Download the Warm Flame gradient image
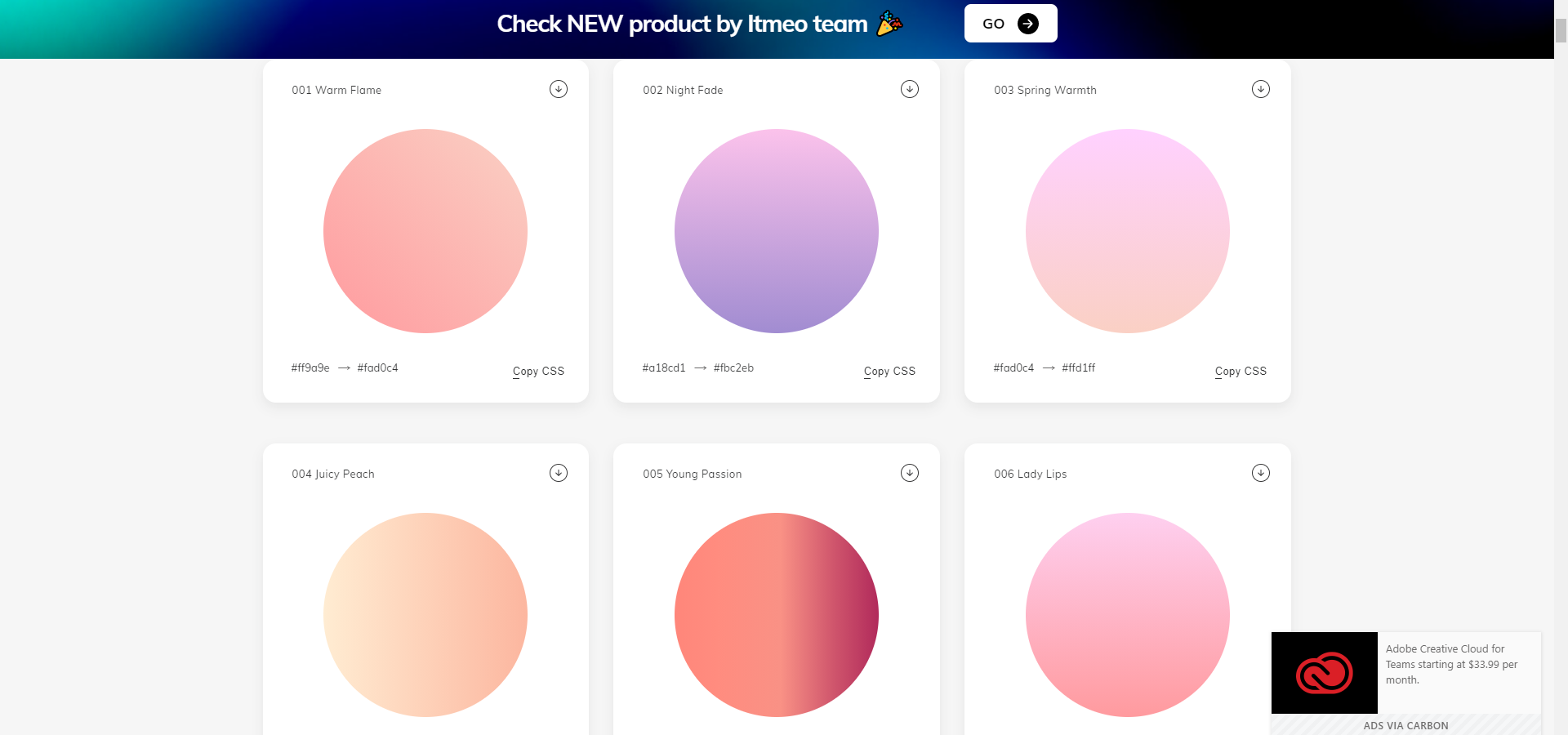The width and height of the screenshot is (1568, 735). pyautogui.click(x=559, y=89)
